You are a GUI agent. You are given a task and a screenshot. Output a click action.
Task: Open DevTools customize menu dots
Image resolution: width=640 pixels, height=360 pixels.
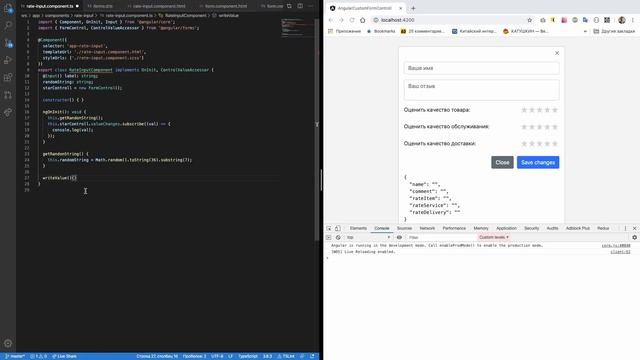[x=625, y=228]
